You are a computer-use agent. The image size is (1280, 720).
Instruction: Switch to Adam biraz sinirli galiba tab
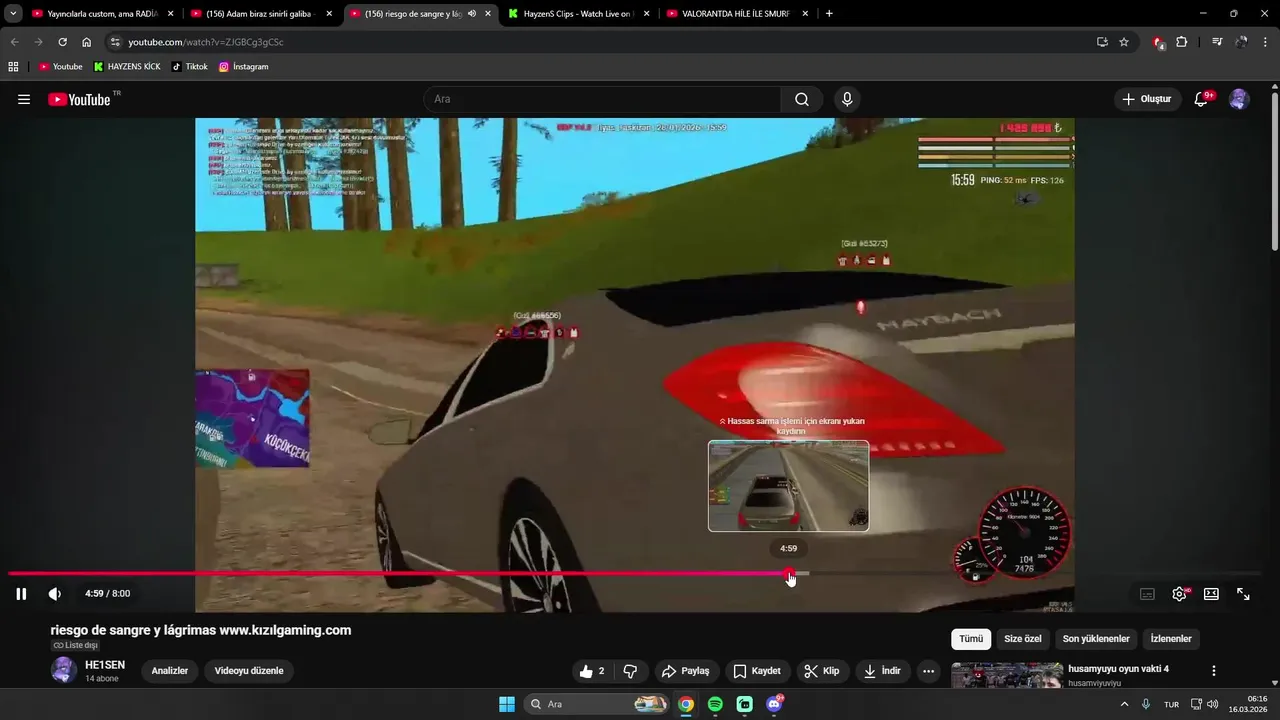tap(262, 14)
